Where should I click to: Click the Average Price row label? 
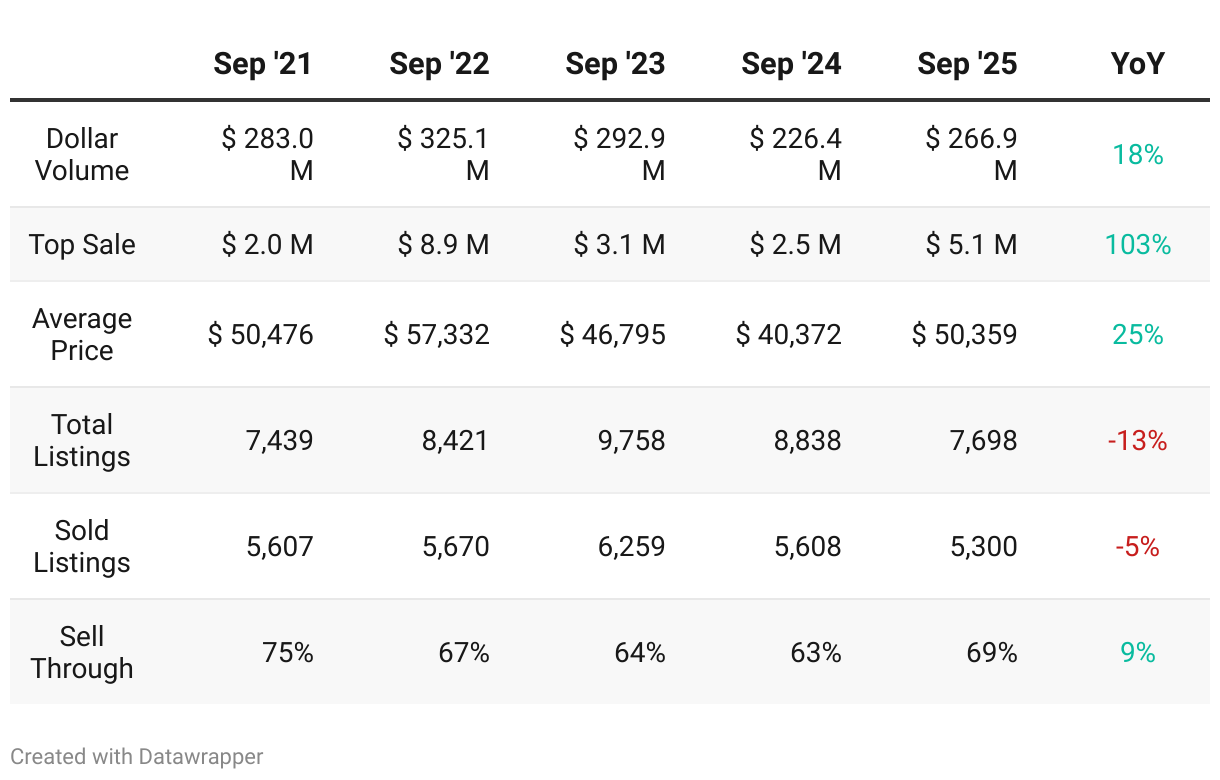point(82,334)
